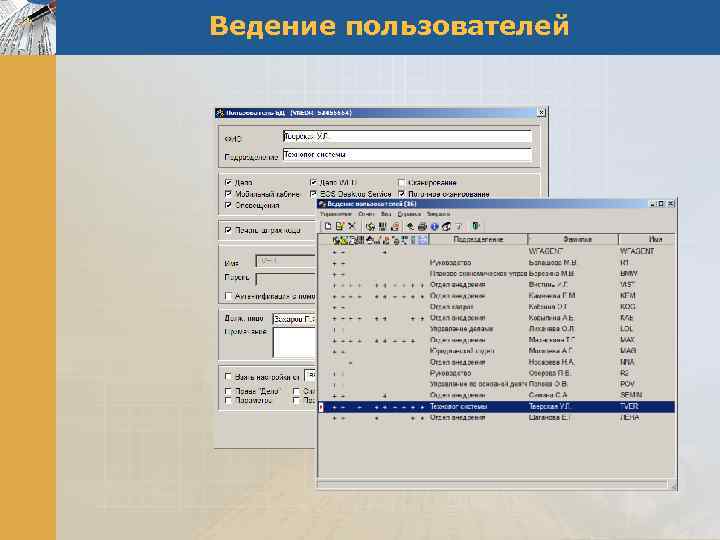Open the Вид menu
This screenshot has height=540, width=720.
click(386, 214)
